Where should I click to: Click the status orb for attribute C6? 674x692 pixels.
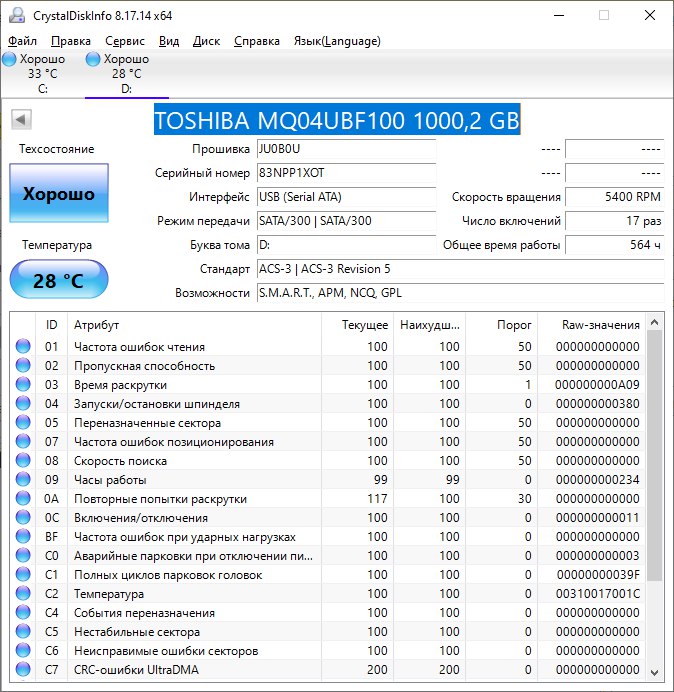click(x=23, y=651)
